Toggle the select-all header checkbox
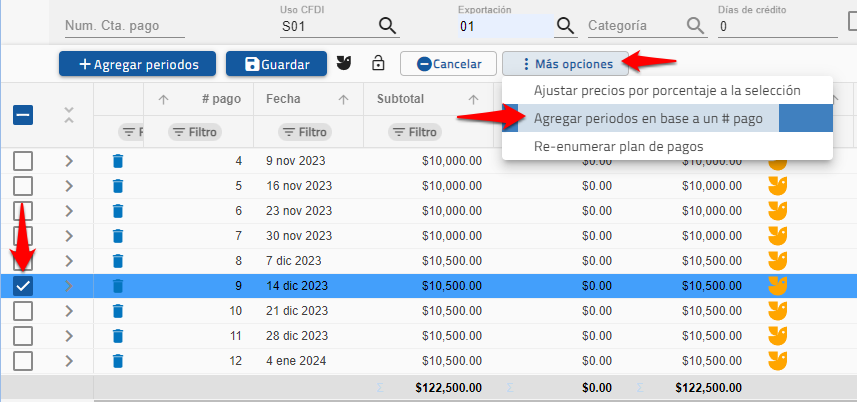The width and height of the screenshot is (857, 402). click(x=23, y=115)
